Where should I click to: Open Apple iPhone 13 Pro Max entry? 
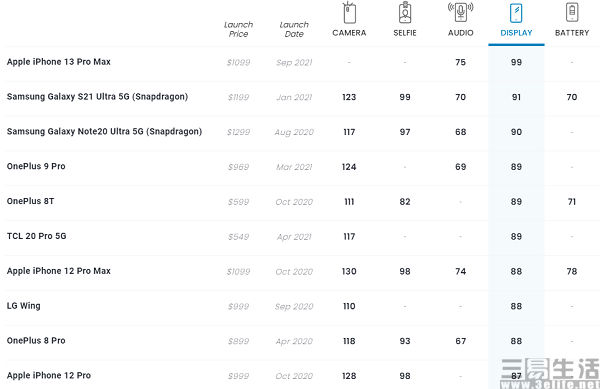(59, 62)
